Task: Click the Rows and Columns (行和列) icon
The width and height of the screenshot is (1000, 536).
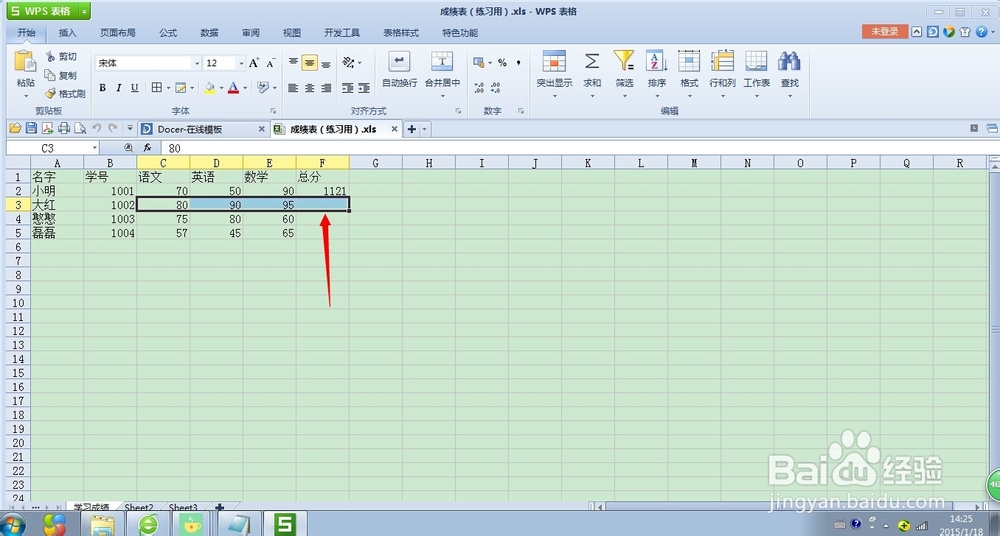Action: [x=723, y=61]
